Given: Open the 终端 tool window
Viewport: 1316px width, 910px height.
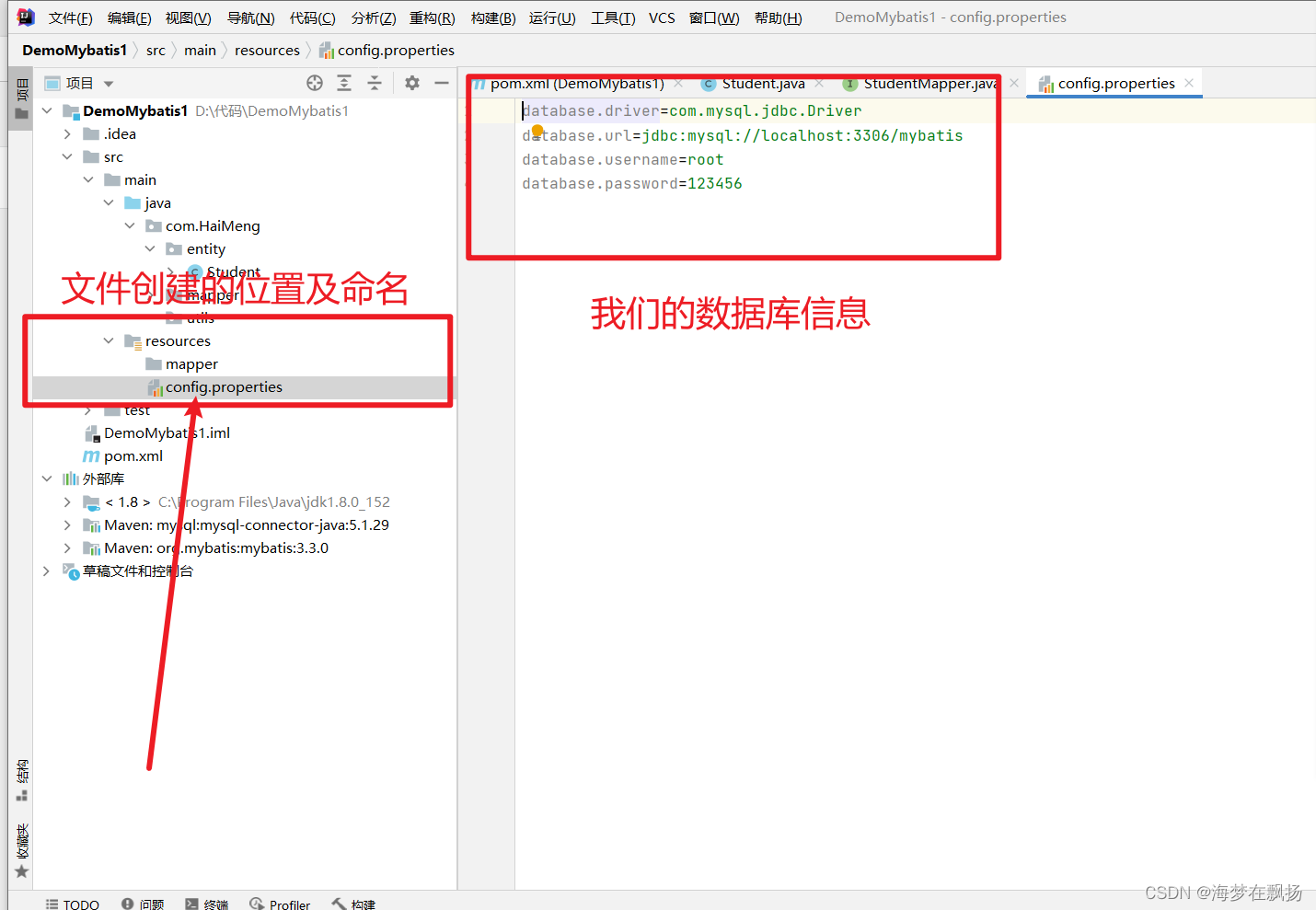Looking at the screenshot, I should point(207,904).
